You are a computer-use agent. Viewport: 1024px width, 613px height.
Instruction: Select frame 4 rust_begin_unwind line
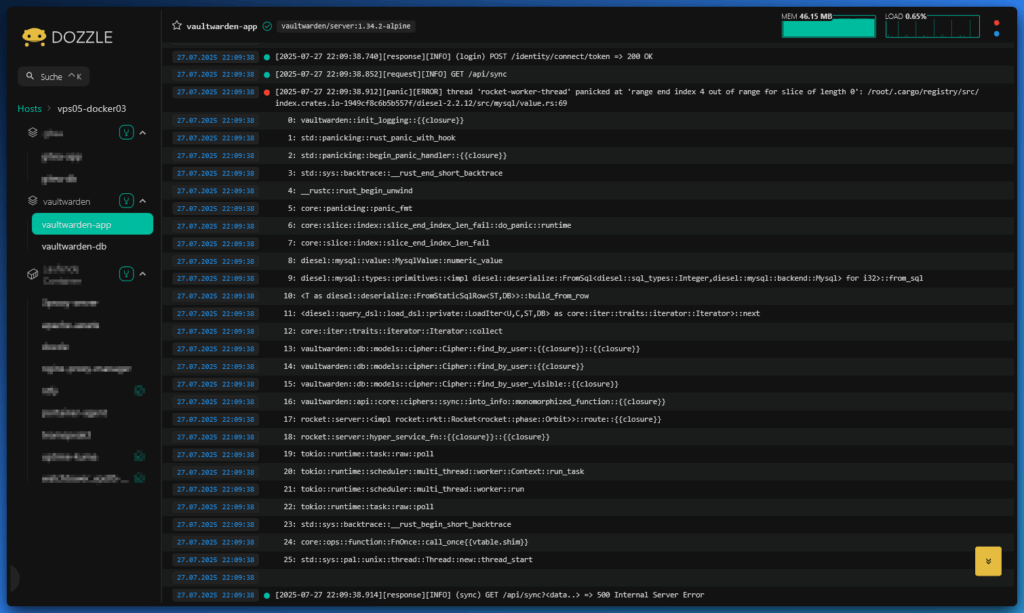tap(350, 191)
